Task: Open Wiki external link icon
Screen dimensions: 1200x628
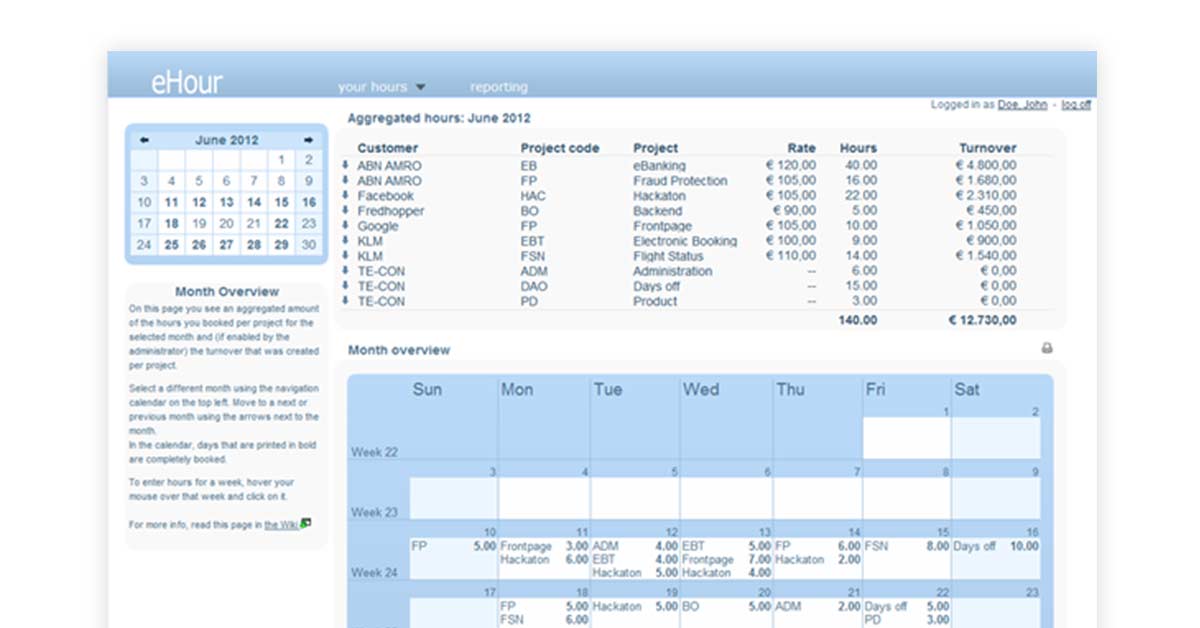Action: click(x=306, y=522)
